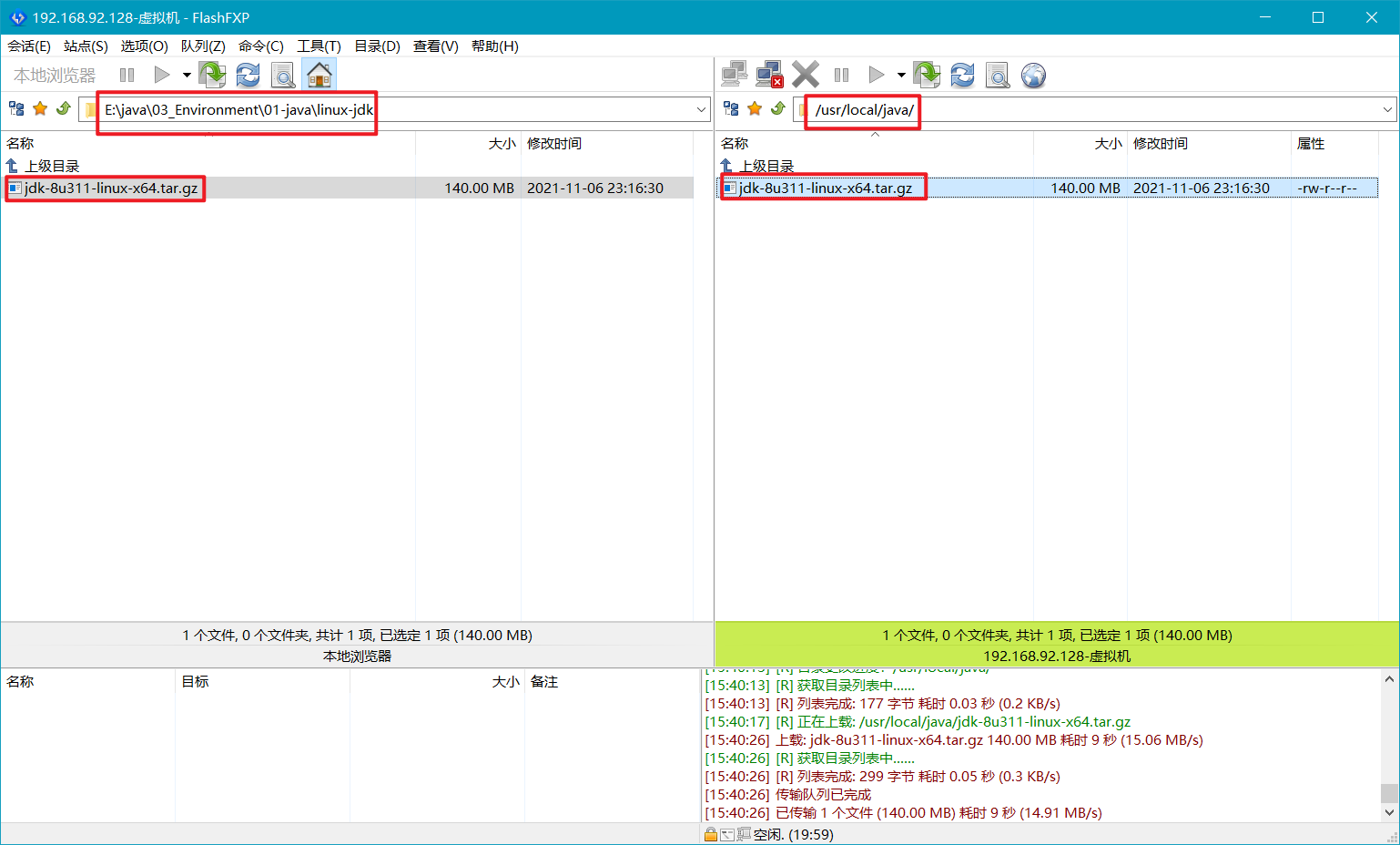
Task: Open the remote file preview icon
Action: point(998,75)
